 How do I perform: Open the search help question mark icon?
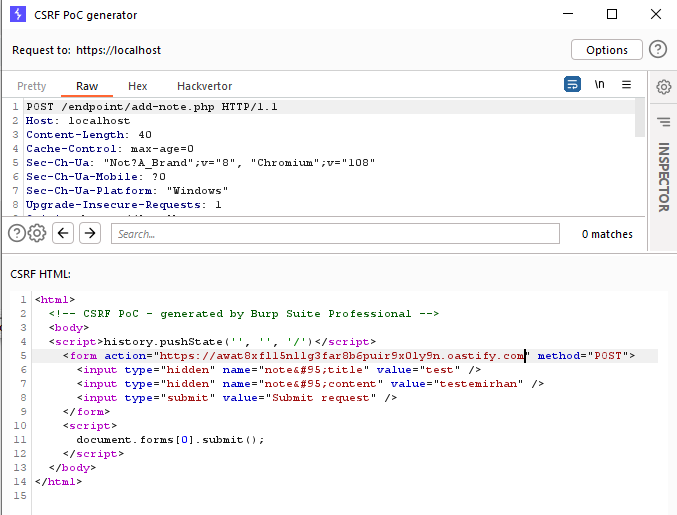tap(17, 234)
